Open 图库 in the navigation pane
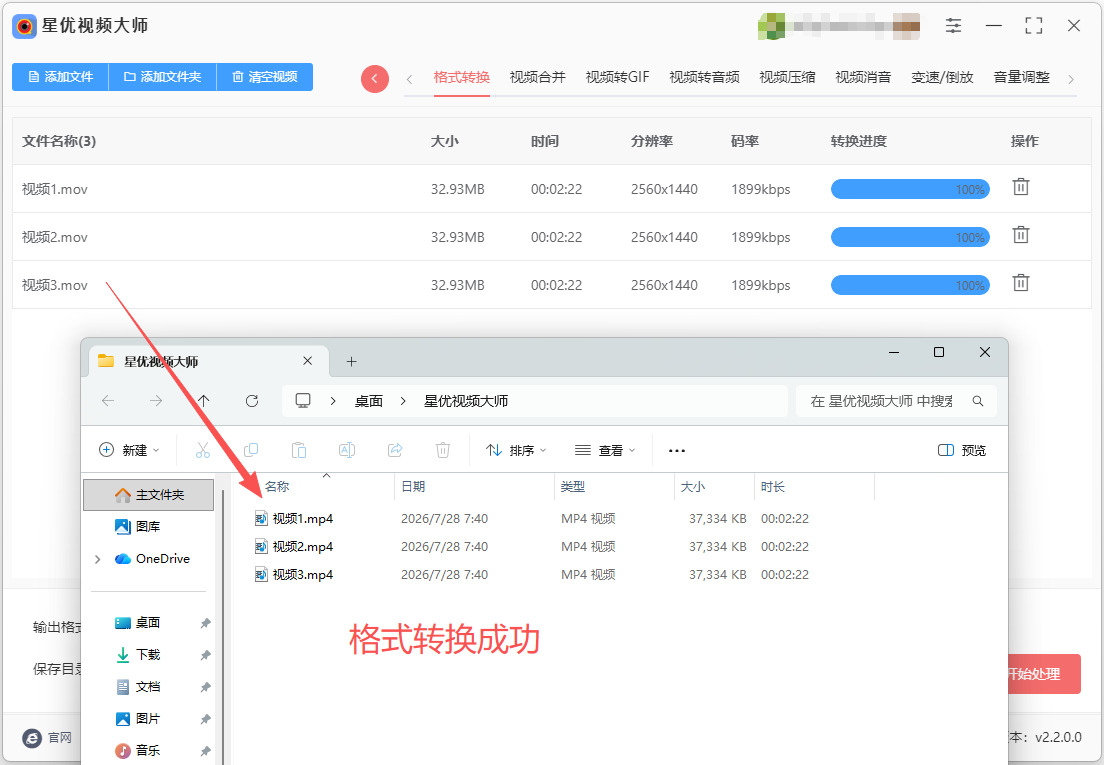Viewport: 1104px width, 765px height. (x=138, y=526)
